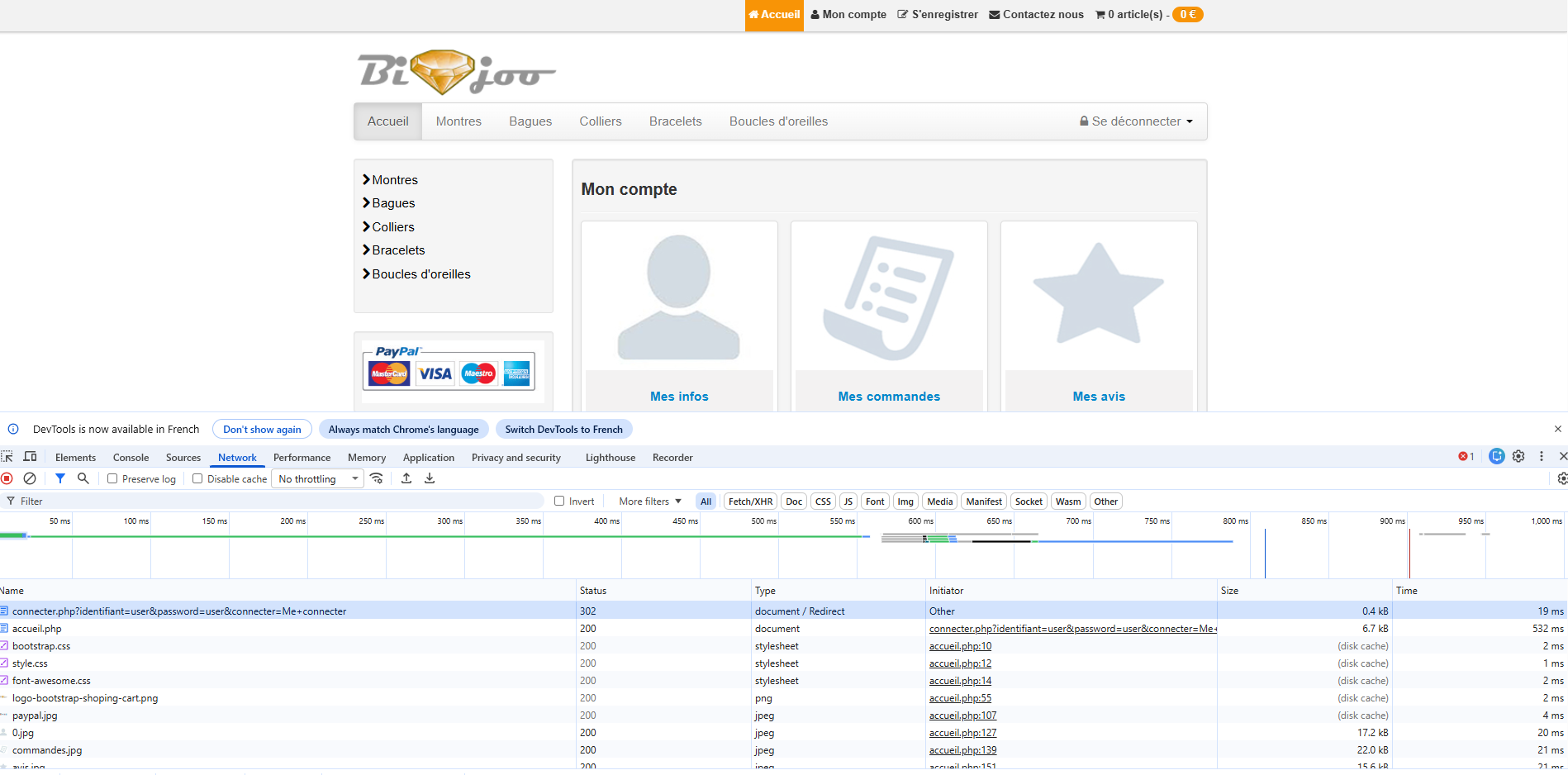Open the network conditions wifi icon
The height and width of the screenshot is (775, 1568).
point(377,478)
